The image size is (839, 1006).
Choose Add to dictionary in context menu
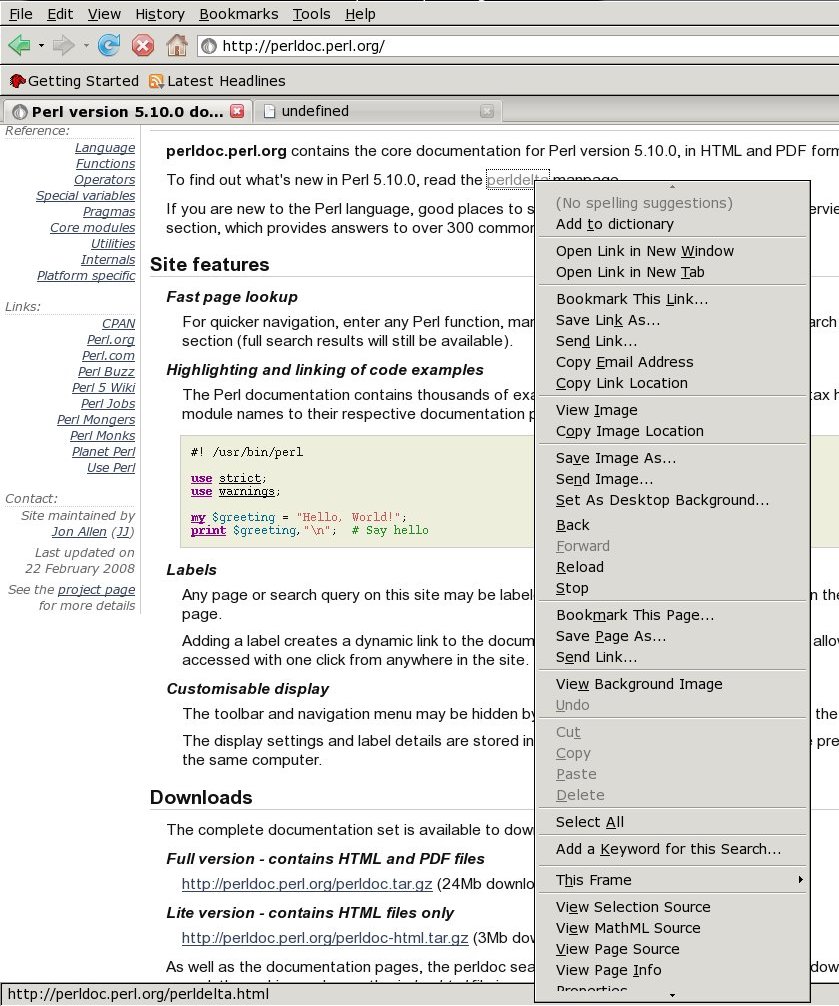[x=672, y=224]
